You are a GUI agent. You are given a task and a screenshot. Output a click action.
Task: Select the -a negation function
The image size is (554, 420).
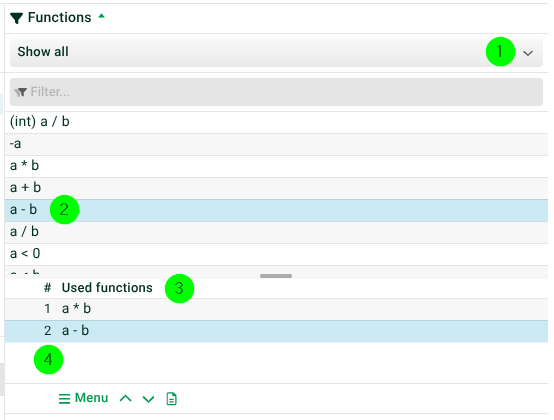(x=276, y=144)
